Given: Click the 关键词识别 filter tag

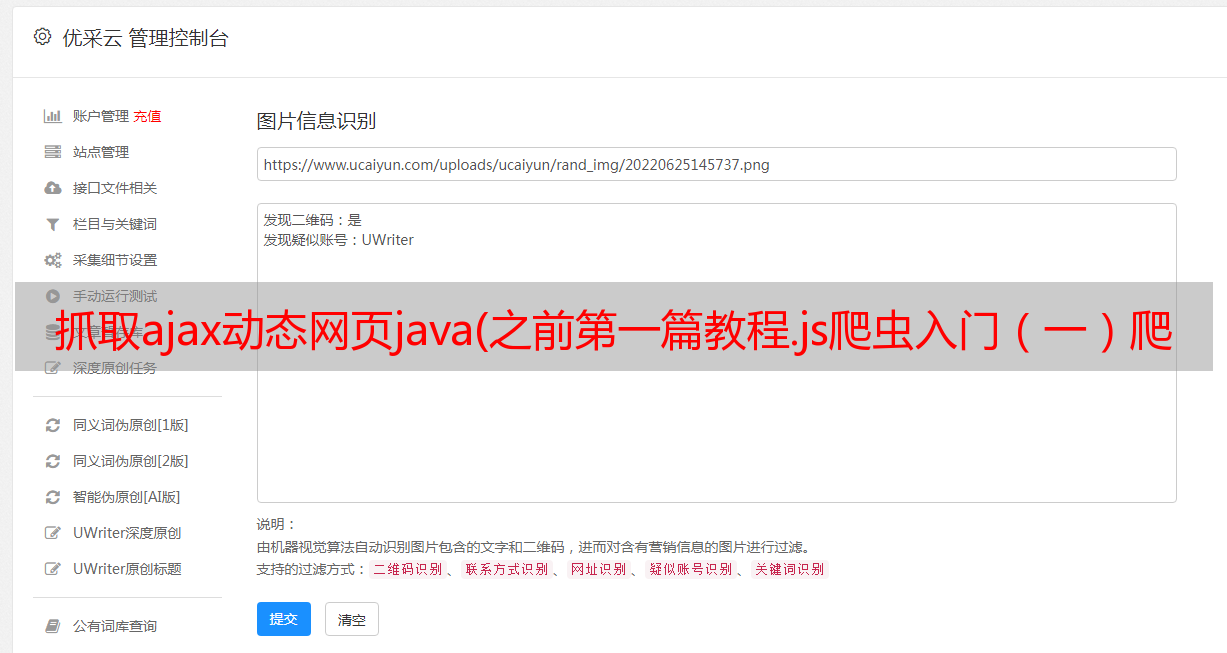Looking at the screenshot, I should point(790,569).
